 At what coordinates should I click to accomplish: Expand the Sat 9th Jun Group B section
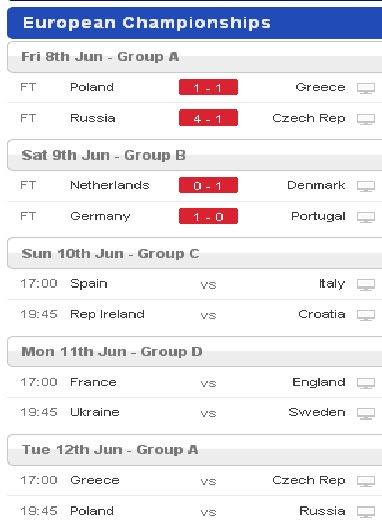tap(194, 155)
